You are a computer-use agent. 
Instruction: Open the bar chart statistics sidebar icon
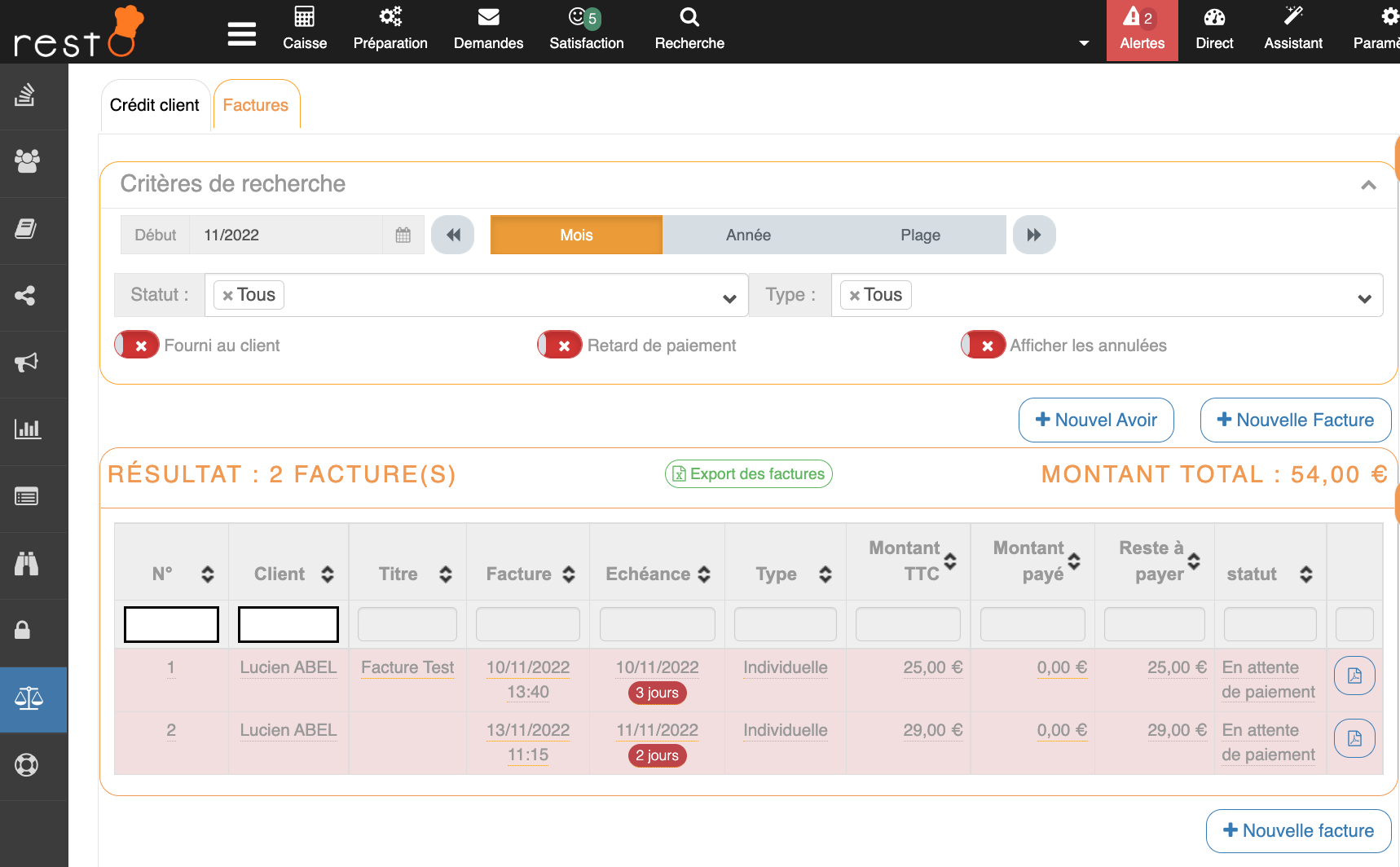pyautogui.click(x=27, y=429)
